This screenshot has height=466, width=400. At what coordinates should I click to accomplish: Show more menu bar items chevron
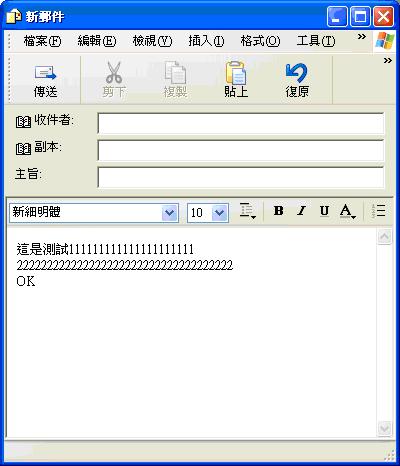click(x=362, y=37)
